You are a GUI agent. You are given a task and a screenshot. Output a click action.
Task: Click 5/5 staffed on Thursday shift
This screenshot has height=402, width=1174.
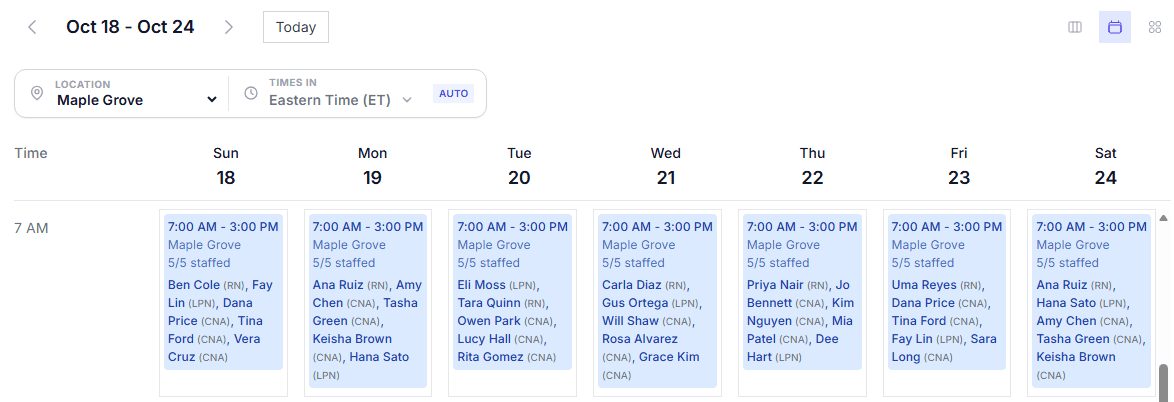click(x=778, y=263)
